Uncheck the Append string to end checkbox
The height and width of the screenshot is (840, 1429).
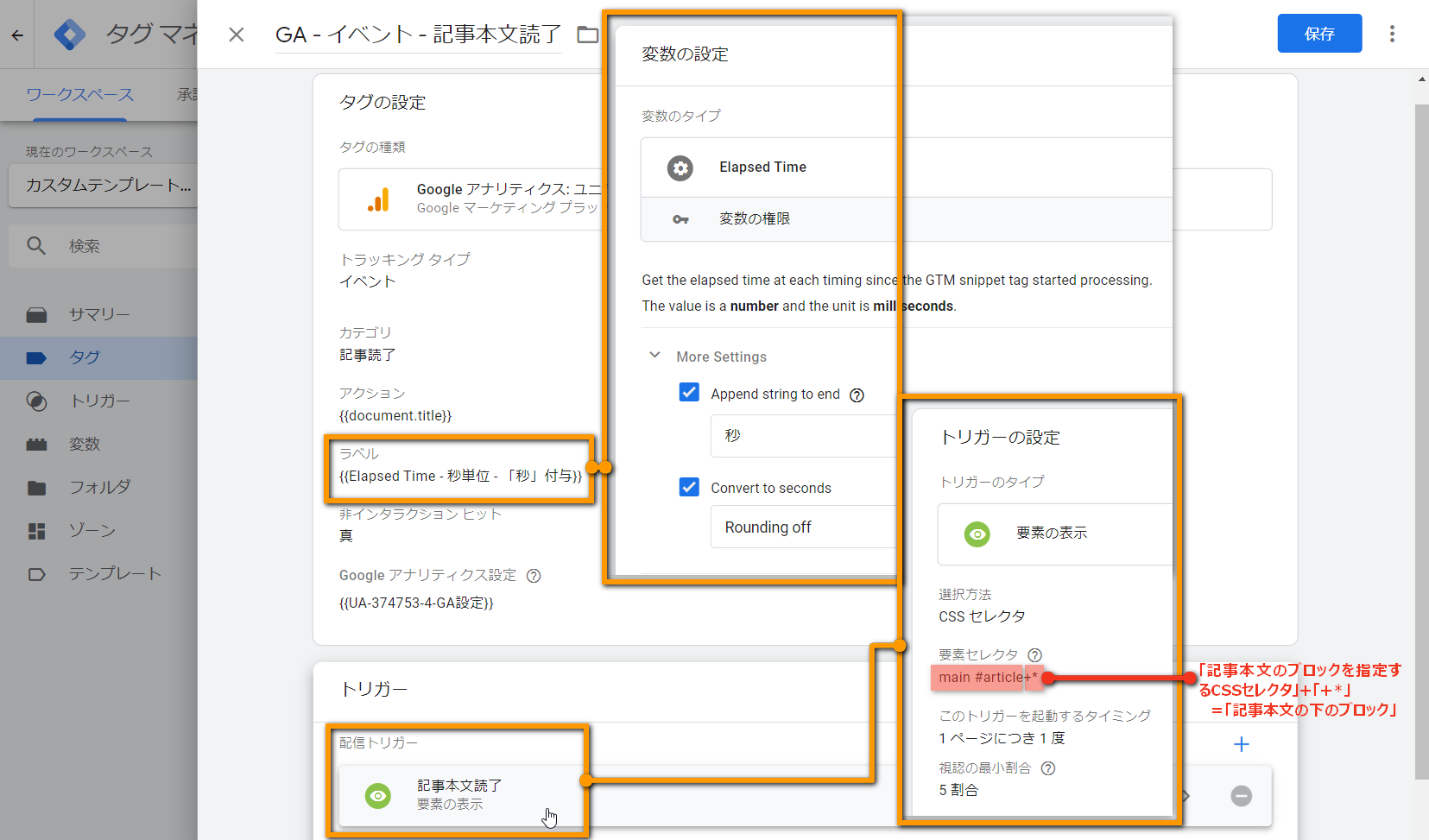coord(689,393)
